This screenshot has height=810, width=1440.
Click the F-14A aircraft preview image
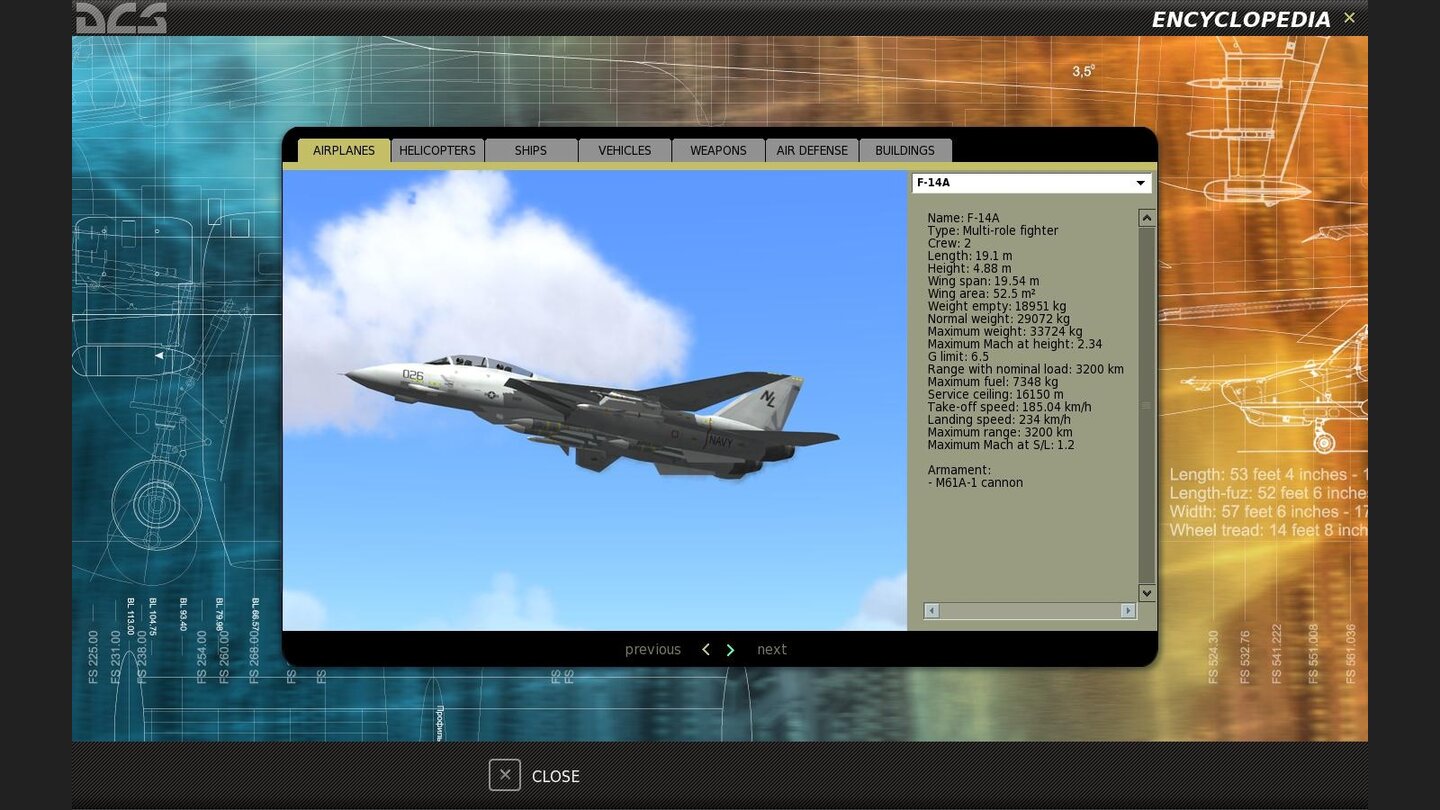point(594,400)
